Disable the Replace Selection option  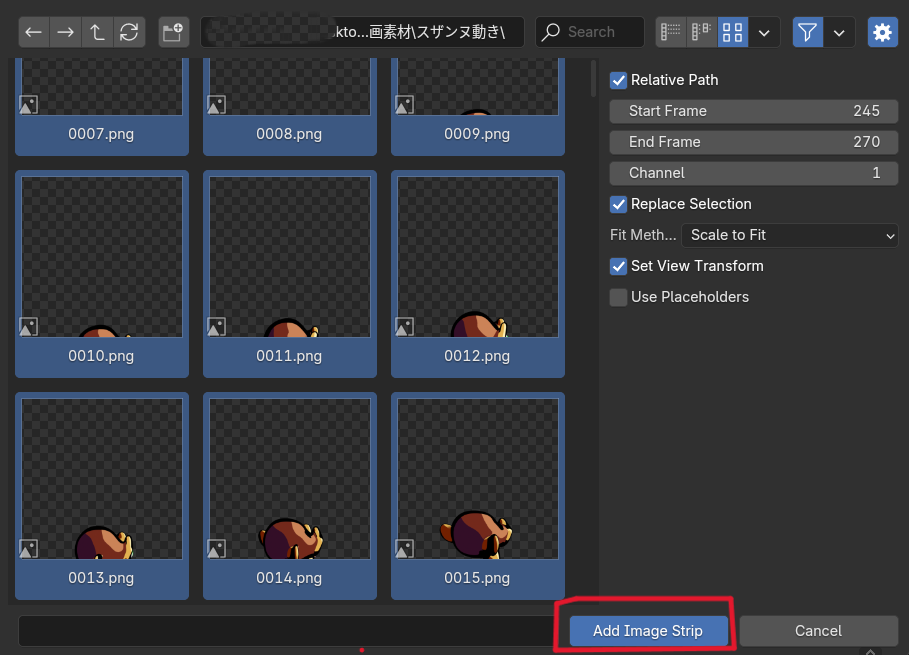coord(619,204)
